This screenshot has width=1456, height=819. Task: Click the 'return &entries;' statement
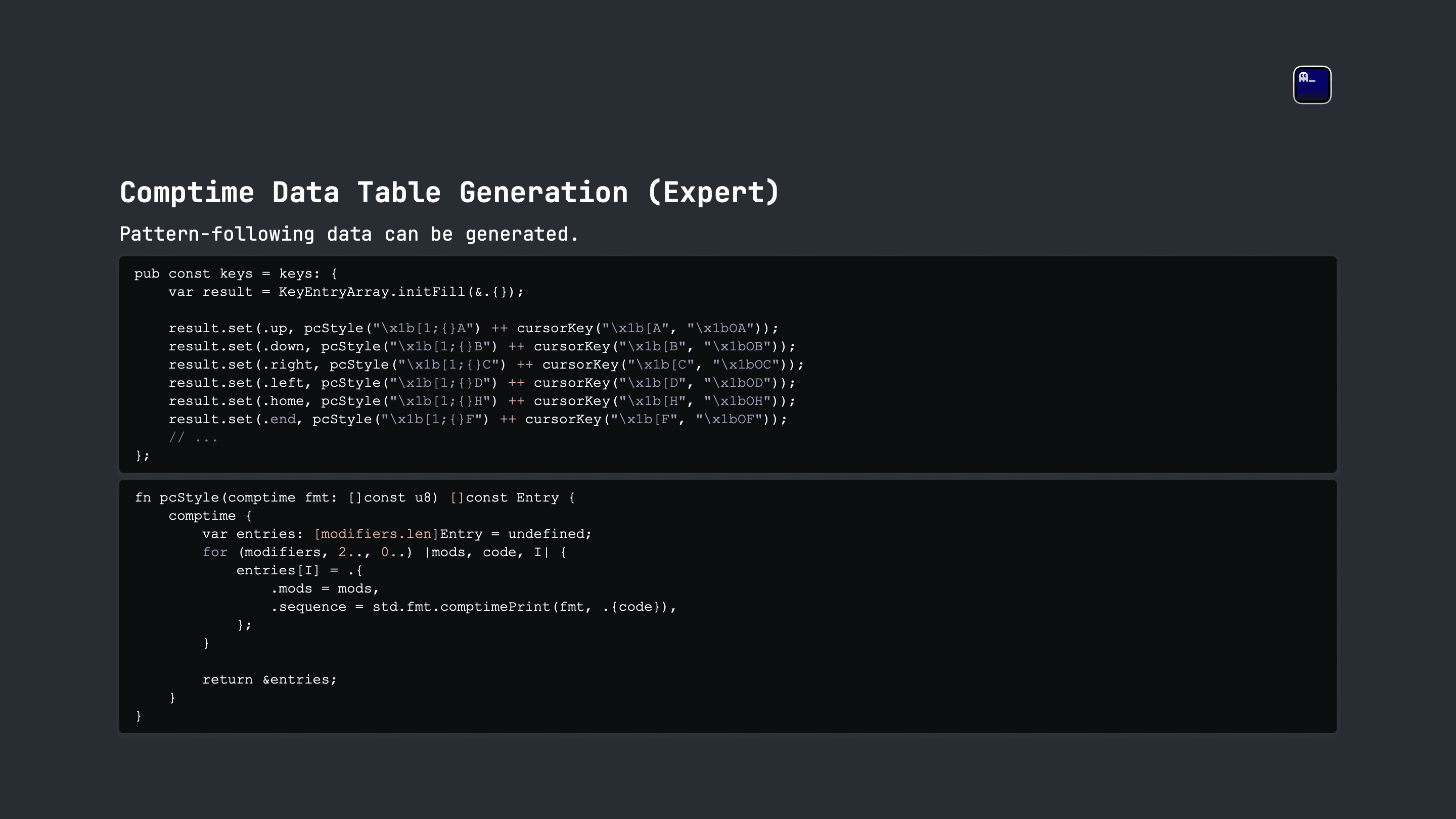[x=269, y=679]
